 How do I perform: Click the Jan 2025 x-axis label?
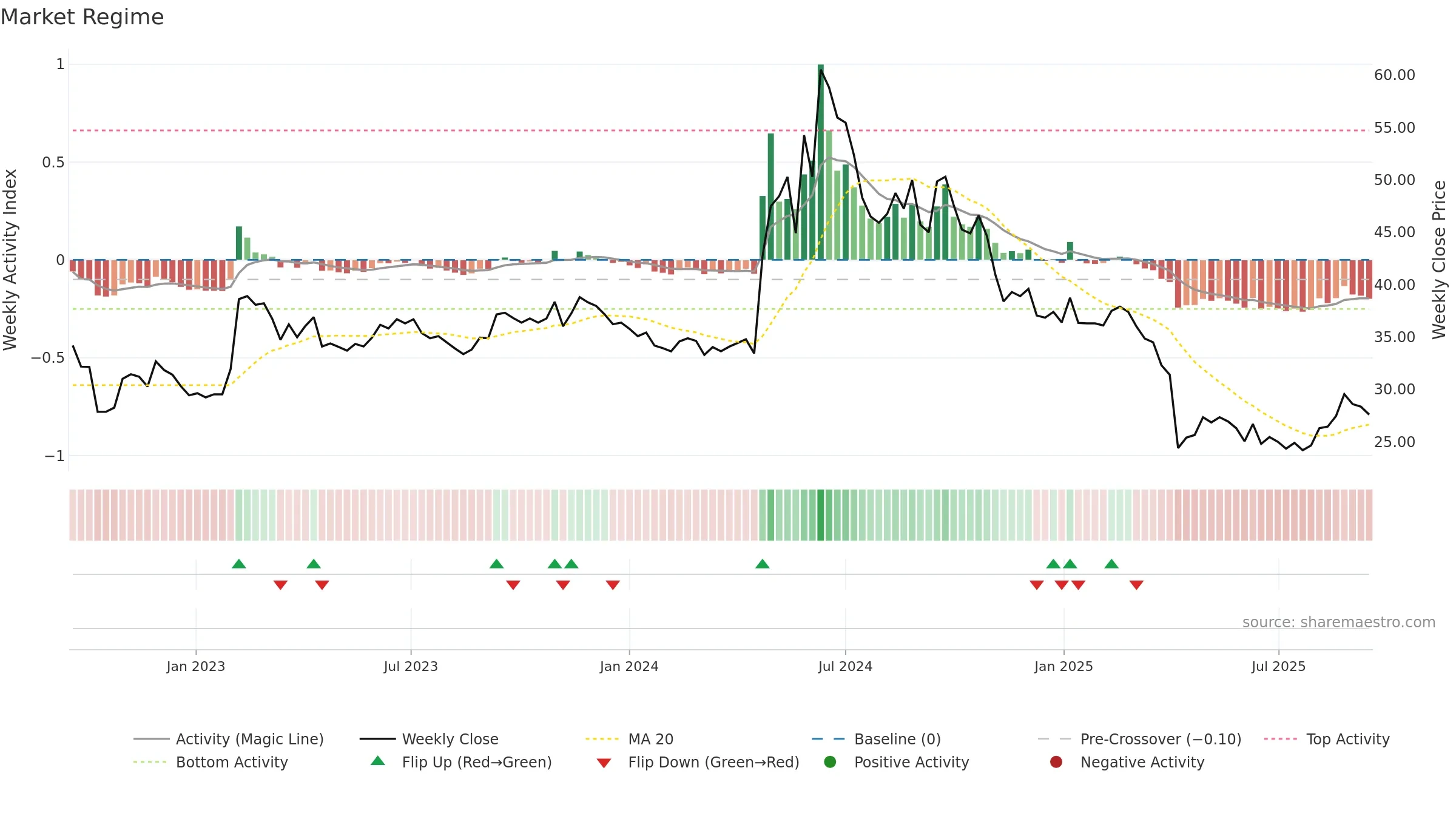[x=1063, y=666]
